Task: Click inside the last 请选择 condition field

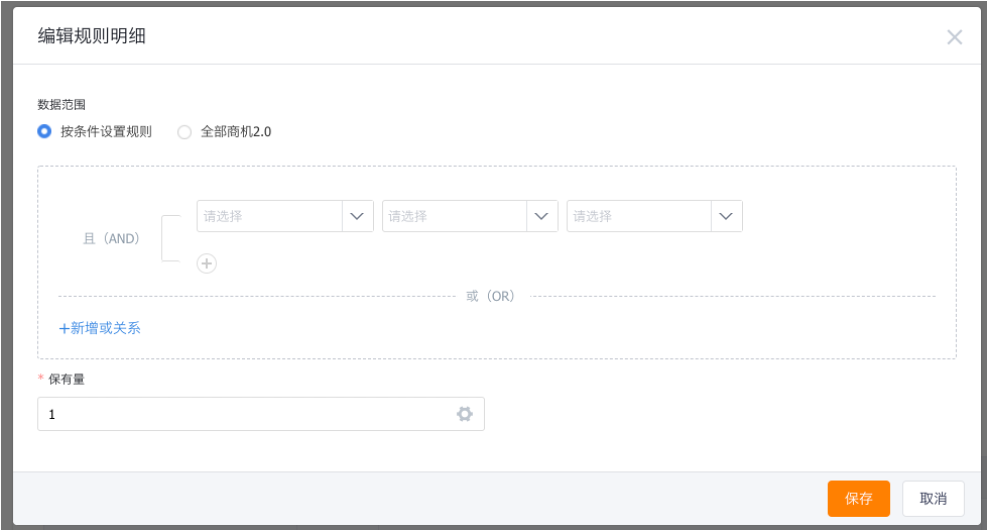Action: click(639, 216)
